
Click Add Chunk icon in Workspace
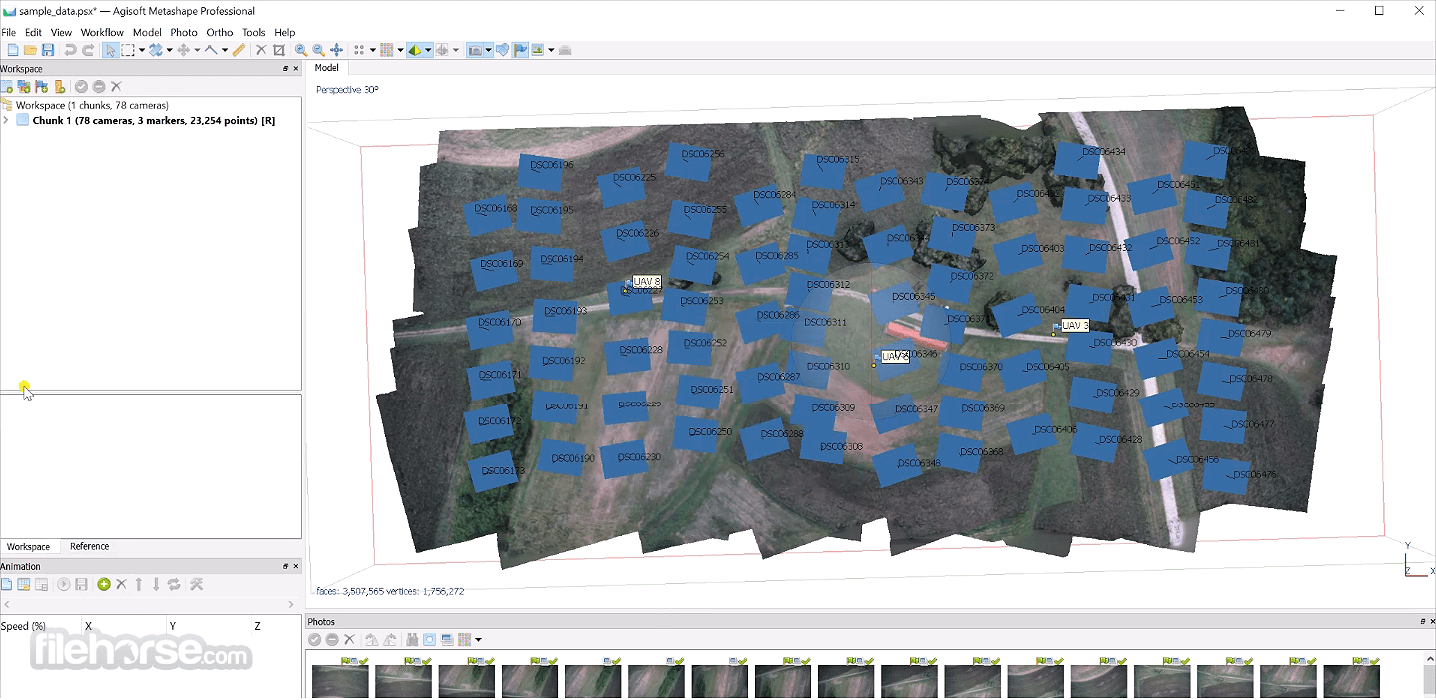tap(7, 87)
